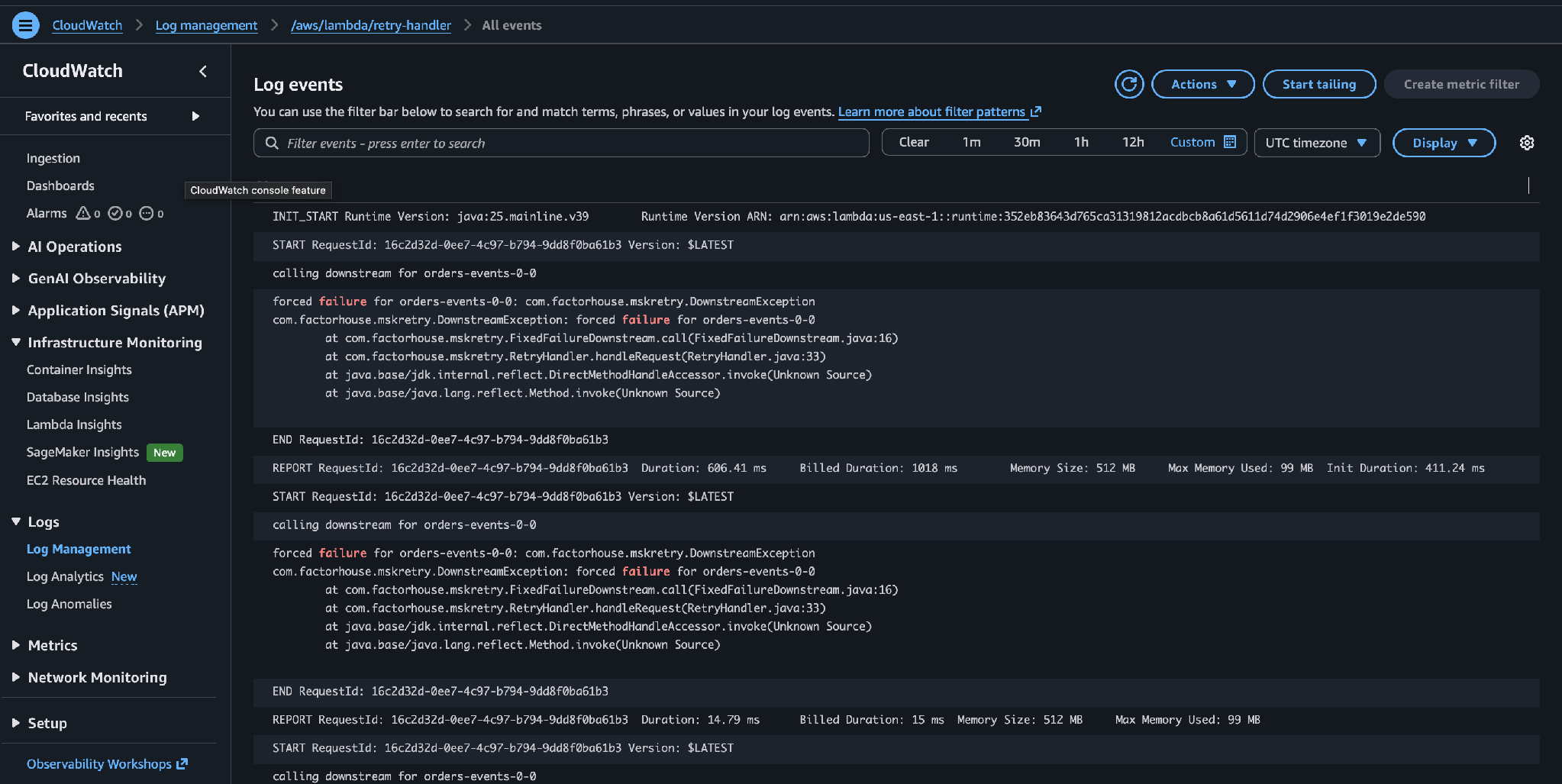This screenshot has height=784, width=1562.
Task: Open Learn more about filter patterns link
Action: click(x=931, y=111)
